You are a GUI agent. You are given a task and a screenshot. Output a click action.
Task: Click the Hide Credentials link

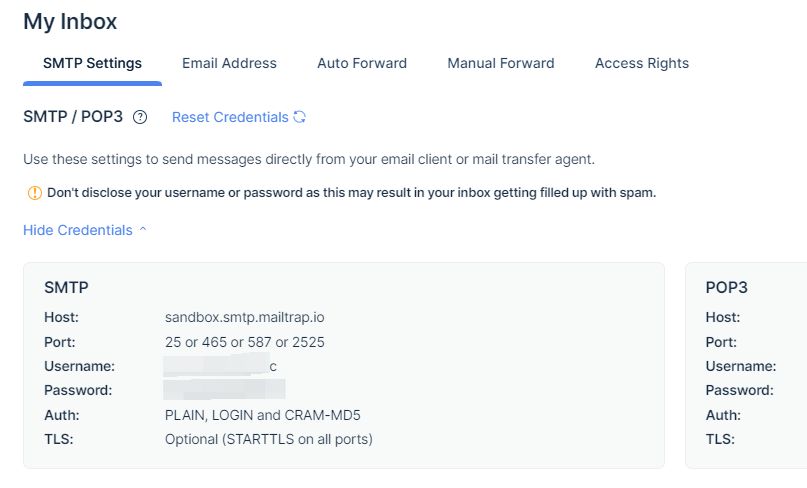pos(78,230)
